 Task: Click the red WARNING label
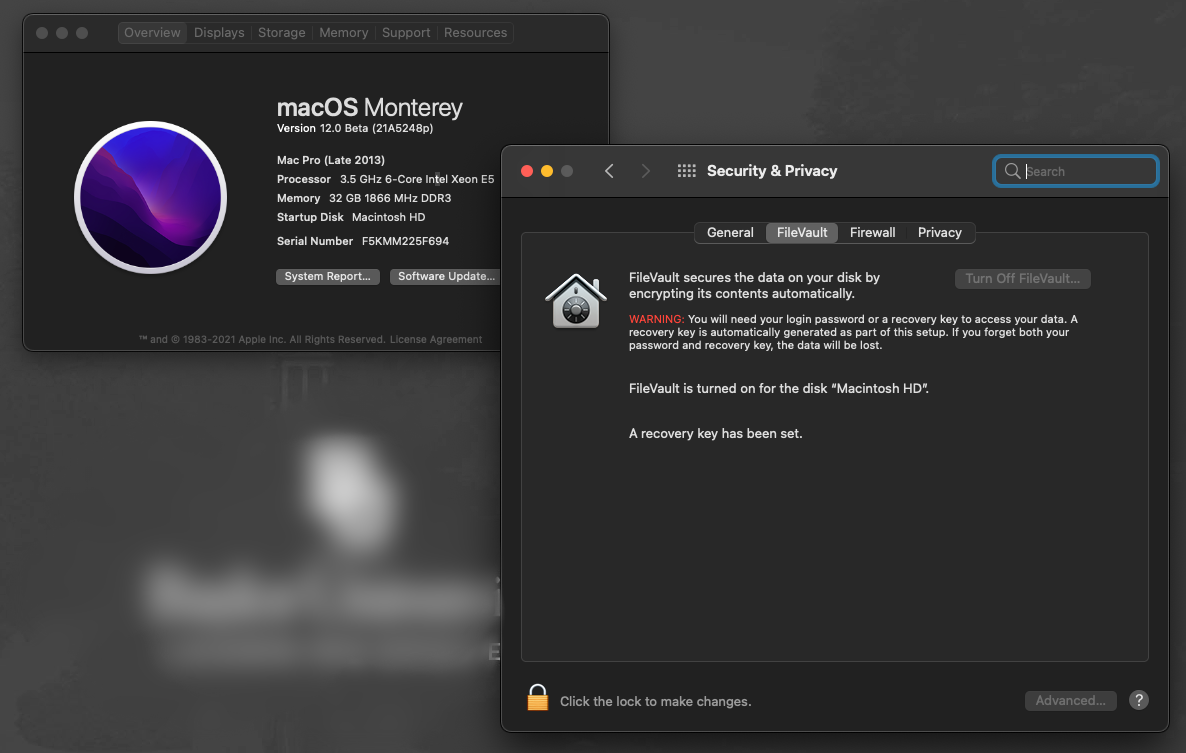(656, 319)
